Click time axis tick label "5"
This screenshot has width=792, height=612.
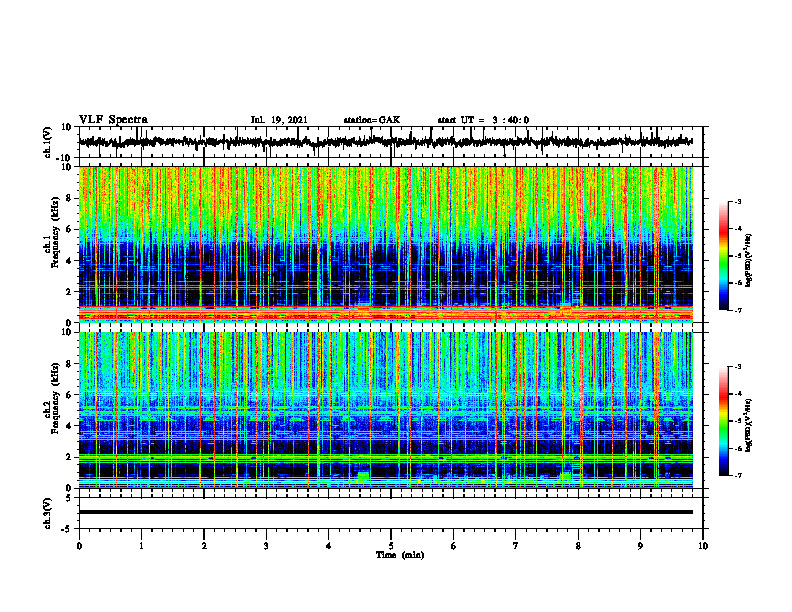pos(391,546)
